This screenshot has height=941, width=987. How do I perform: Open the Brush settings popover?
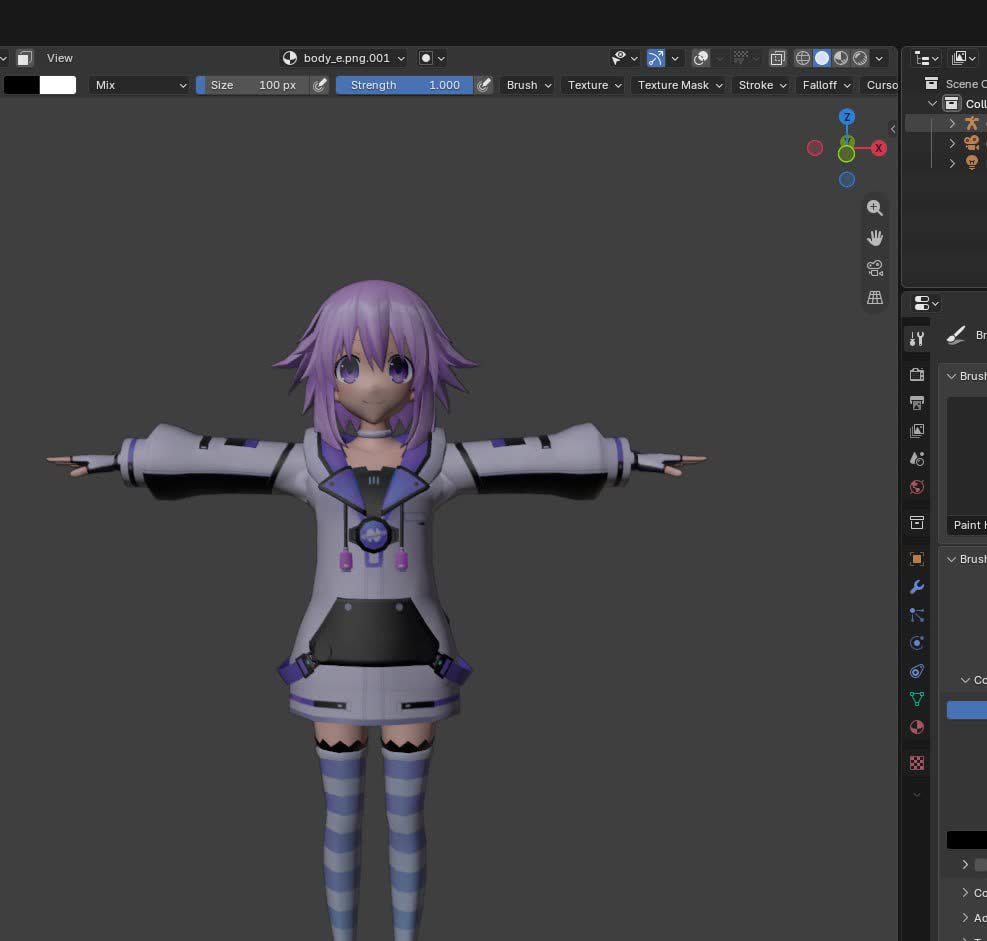[x=529, y=85]
